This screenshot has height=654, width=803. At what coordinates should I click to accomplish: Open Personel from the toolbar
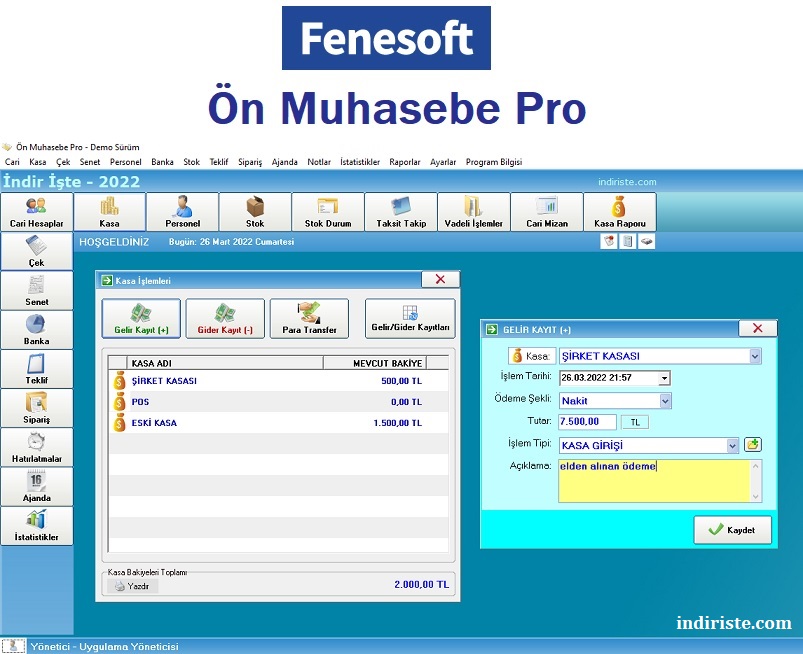tap(182, 212)
